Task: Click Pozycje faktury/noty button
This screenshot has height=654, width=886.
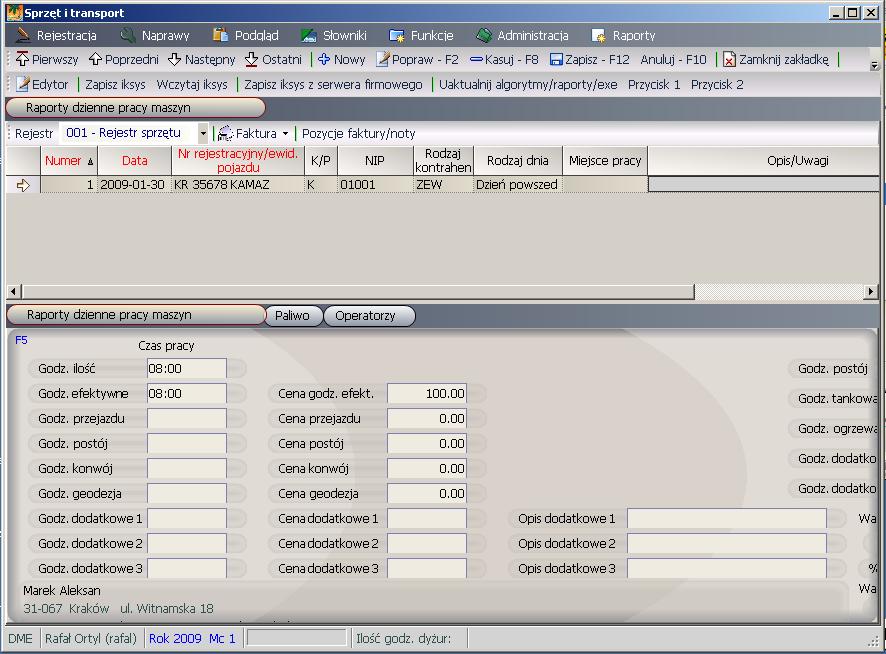Action: click(x=359, y=134)
